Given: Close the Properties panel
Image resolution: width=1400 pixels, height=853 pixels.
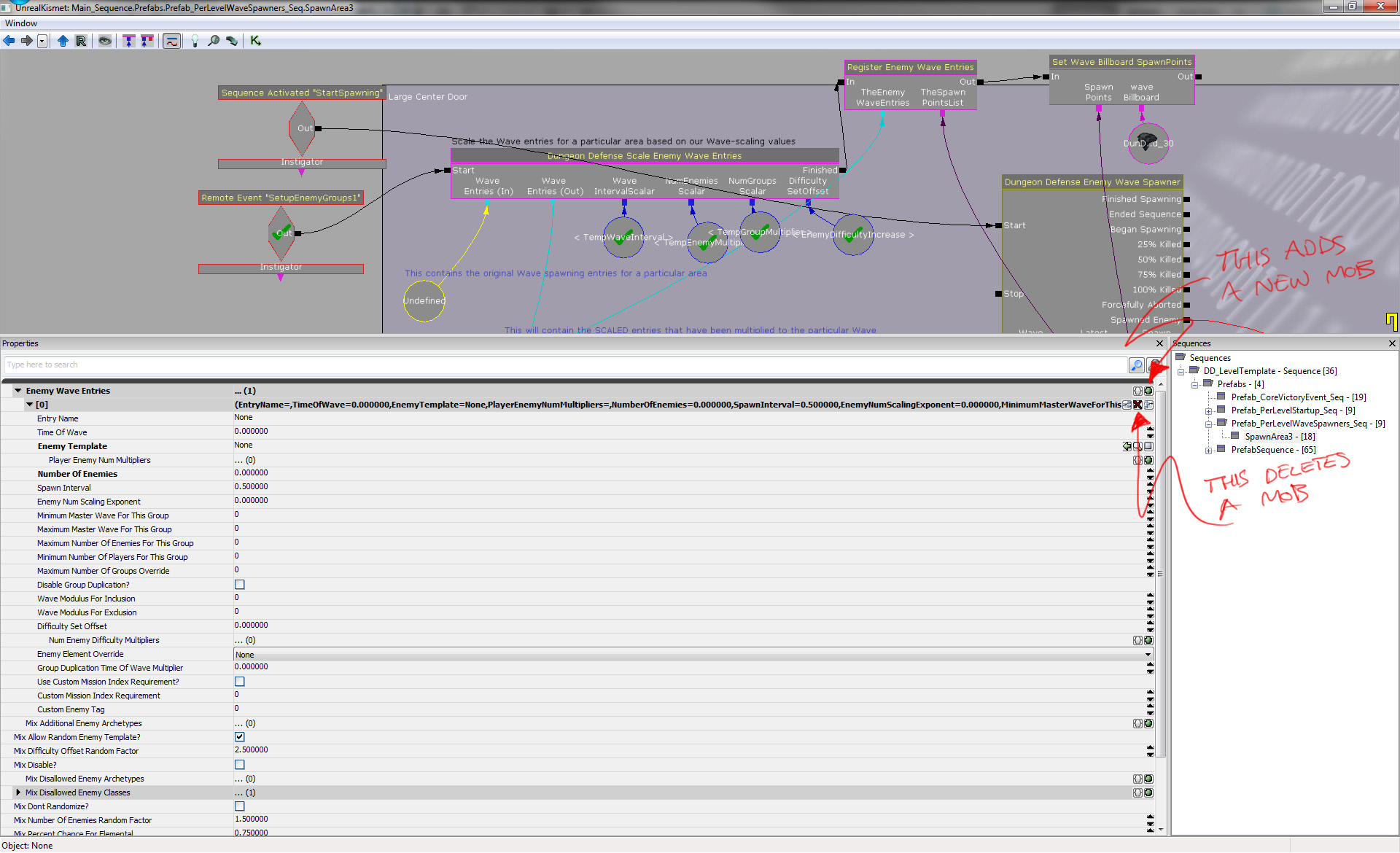Looking at the screenshot, I should [x=1159, y=343].
